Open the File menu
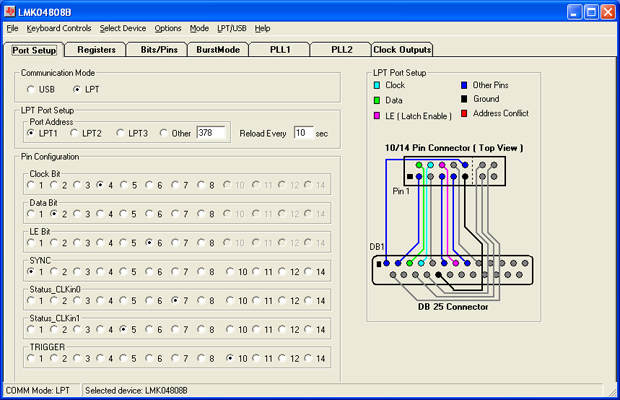This screenshot has width=620, height=400. [12, 28]
